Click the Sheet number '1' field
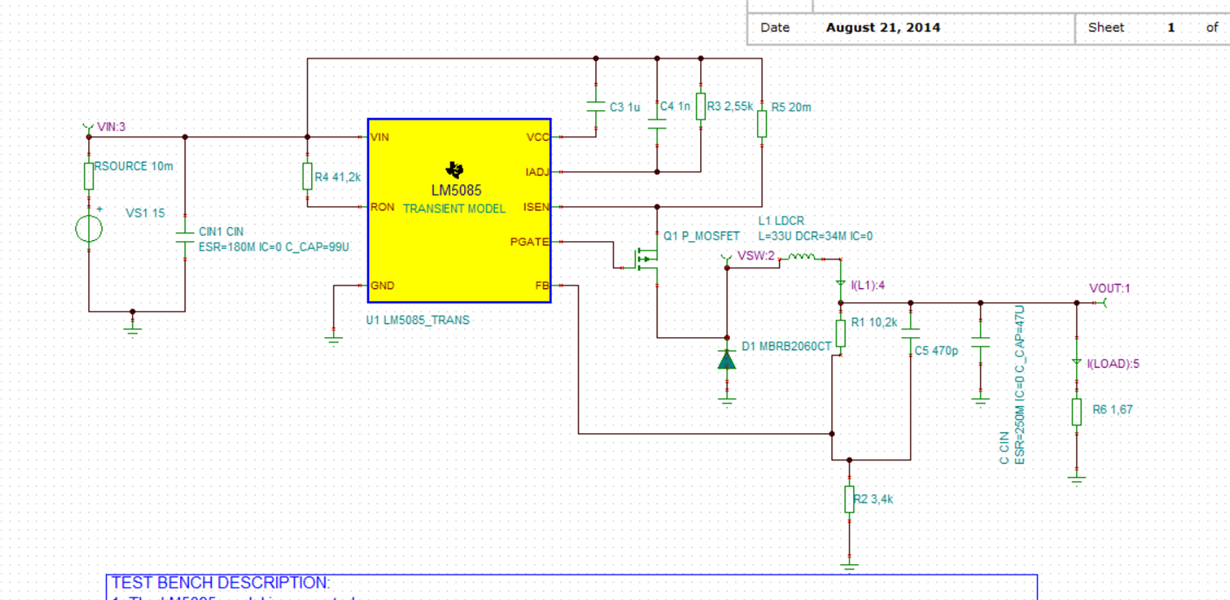The height and width of the screenshot is (600, 1230). coord(1171,28)
